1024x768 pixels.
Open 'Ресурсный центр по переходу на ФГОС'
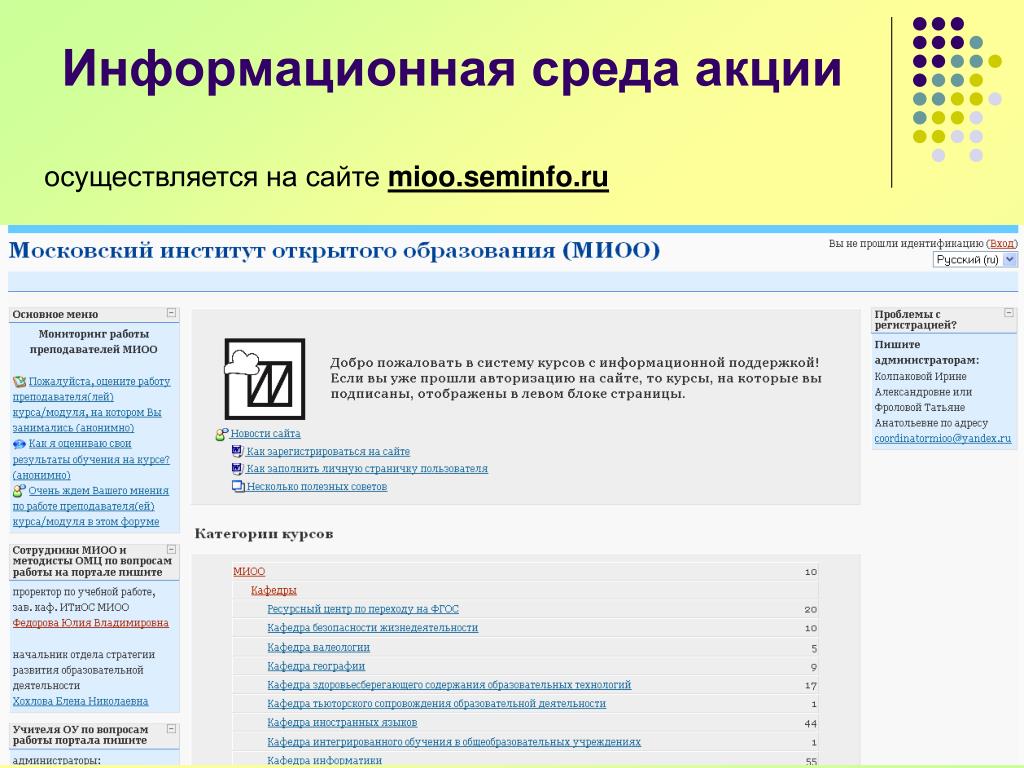click(363, 609)
